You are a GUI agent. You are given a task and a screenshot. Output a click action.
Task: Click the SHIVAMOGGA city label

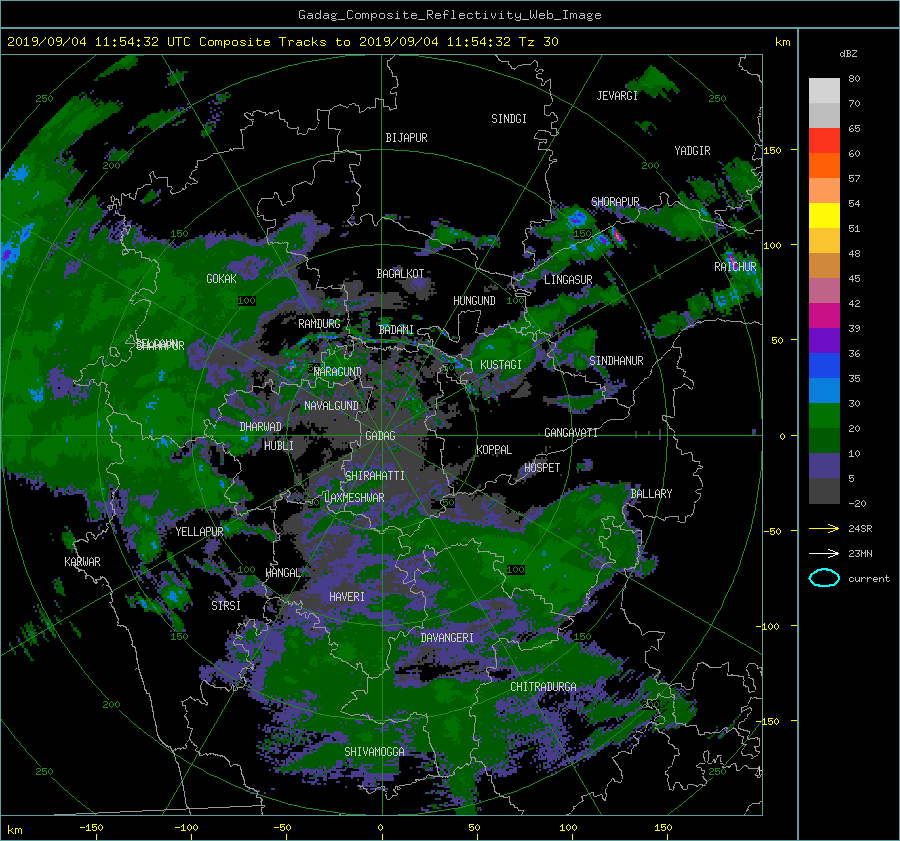374,752
